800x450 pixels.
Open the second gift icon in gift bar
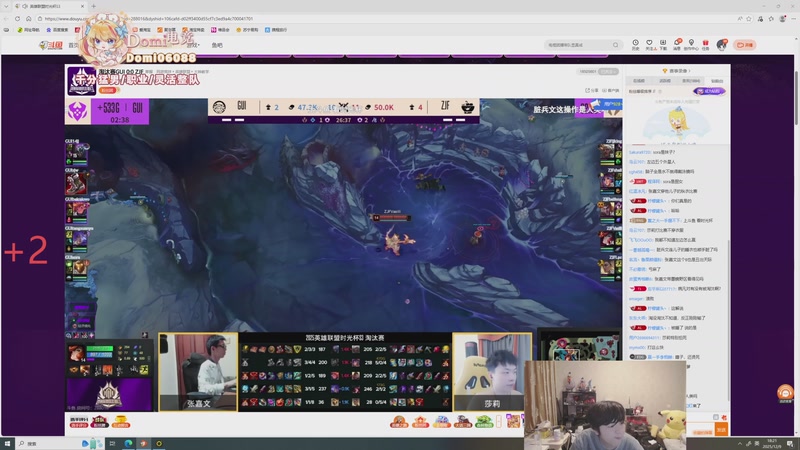coord(420,421)
